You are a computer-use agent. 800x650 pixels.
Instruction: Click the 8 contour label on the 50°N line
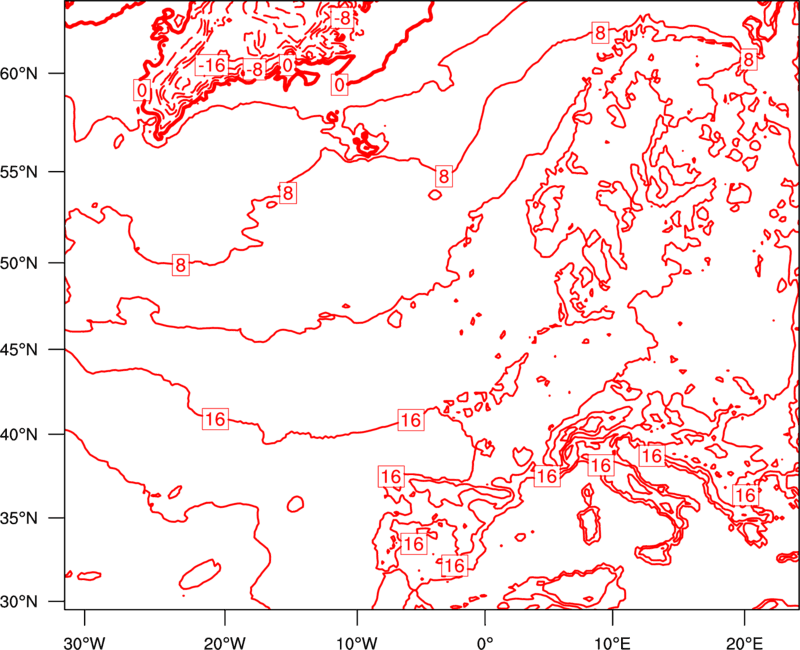tap(181, 265)
